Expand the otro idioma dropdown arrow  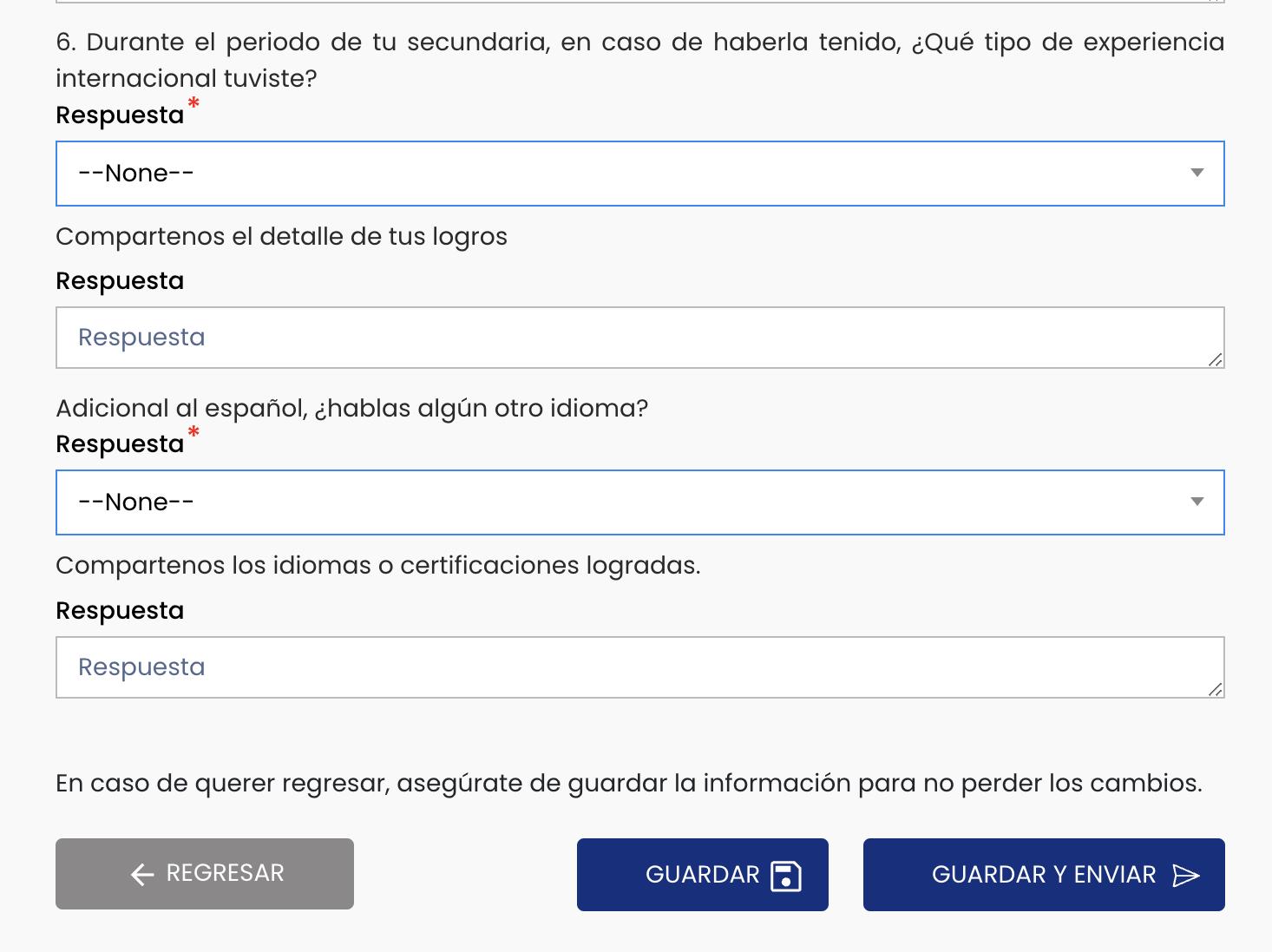(x=1197, y=502)
